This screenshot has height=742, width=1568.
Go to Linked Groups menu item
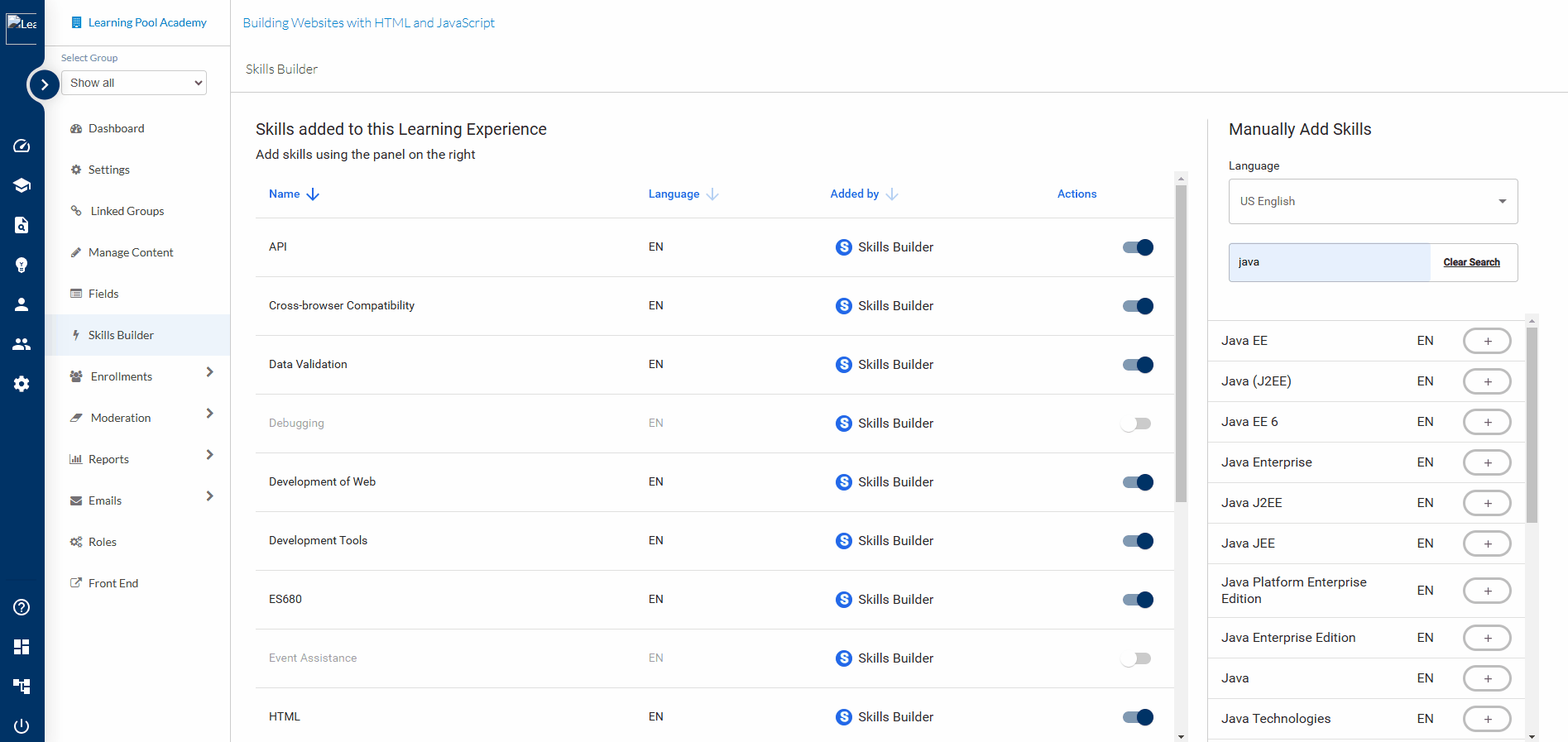(x=127, y=211)
